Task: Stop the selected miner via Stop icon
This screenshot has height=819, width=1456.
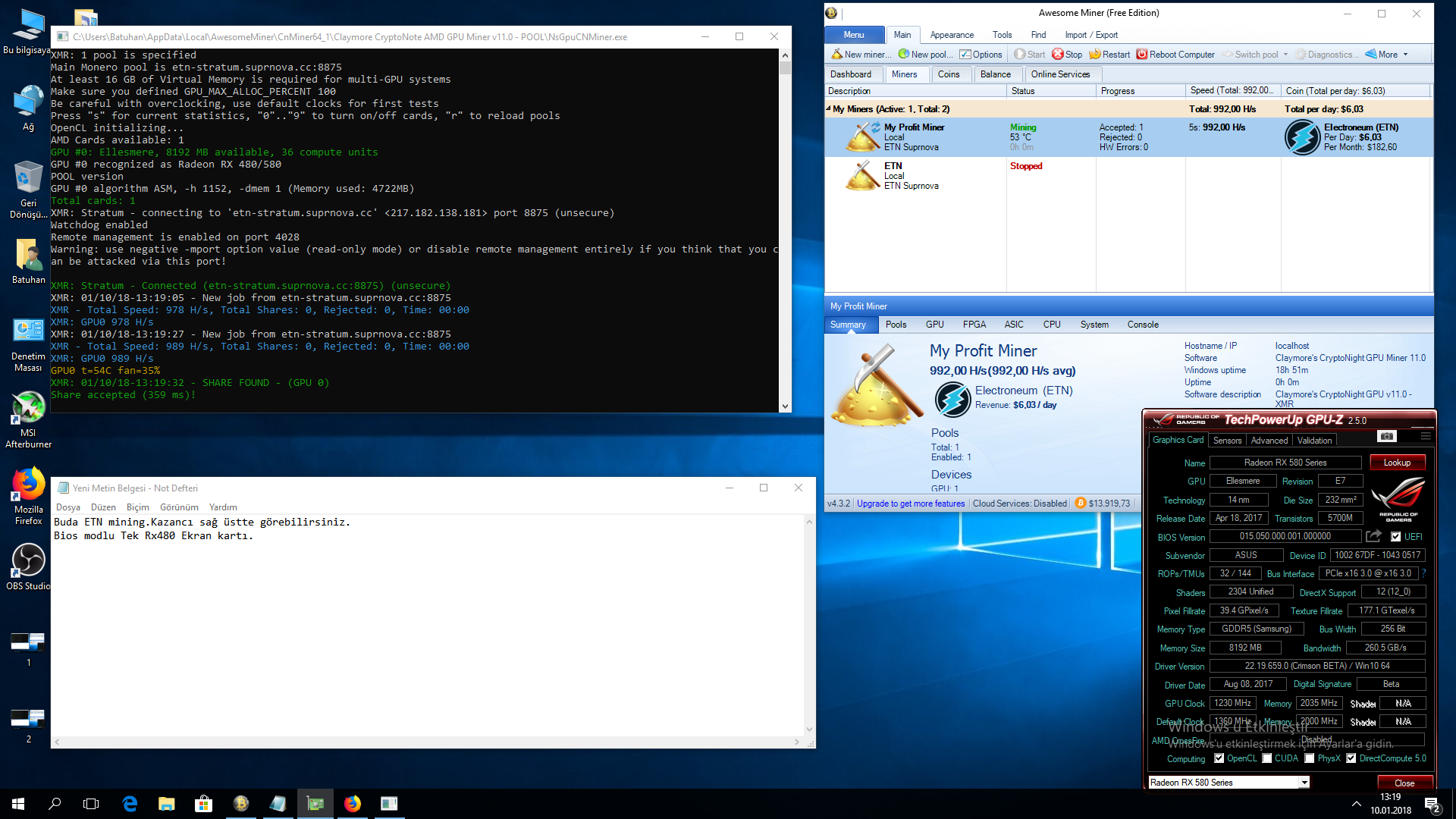Action: click(1058, 54)
